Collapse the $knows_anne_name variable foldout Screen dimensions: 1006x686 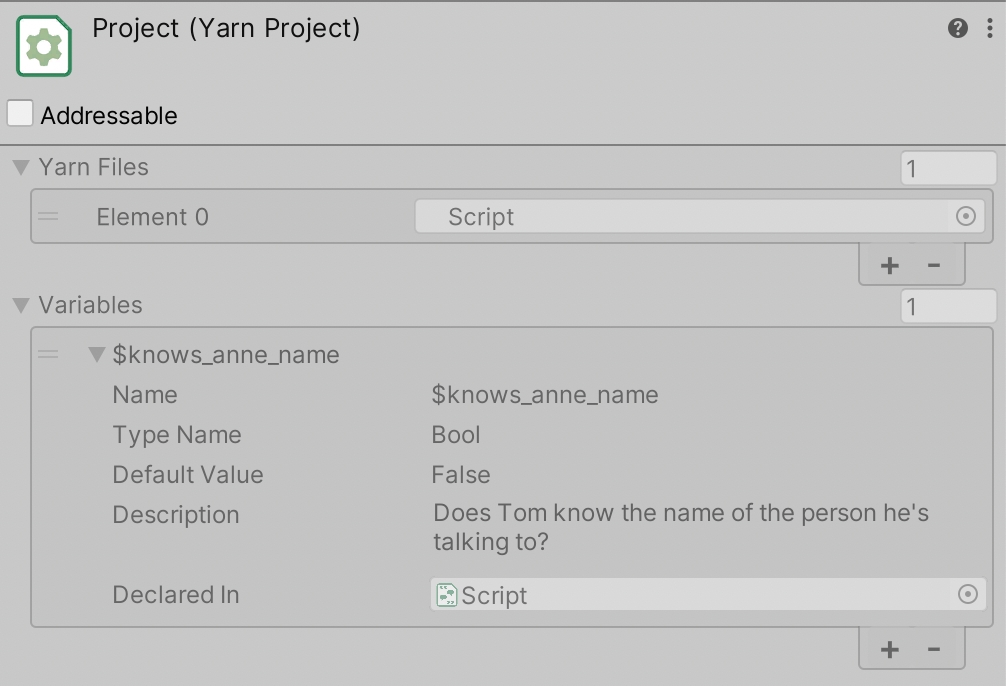[x=97, y=354]
